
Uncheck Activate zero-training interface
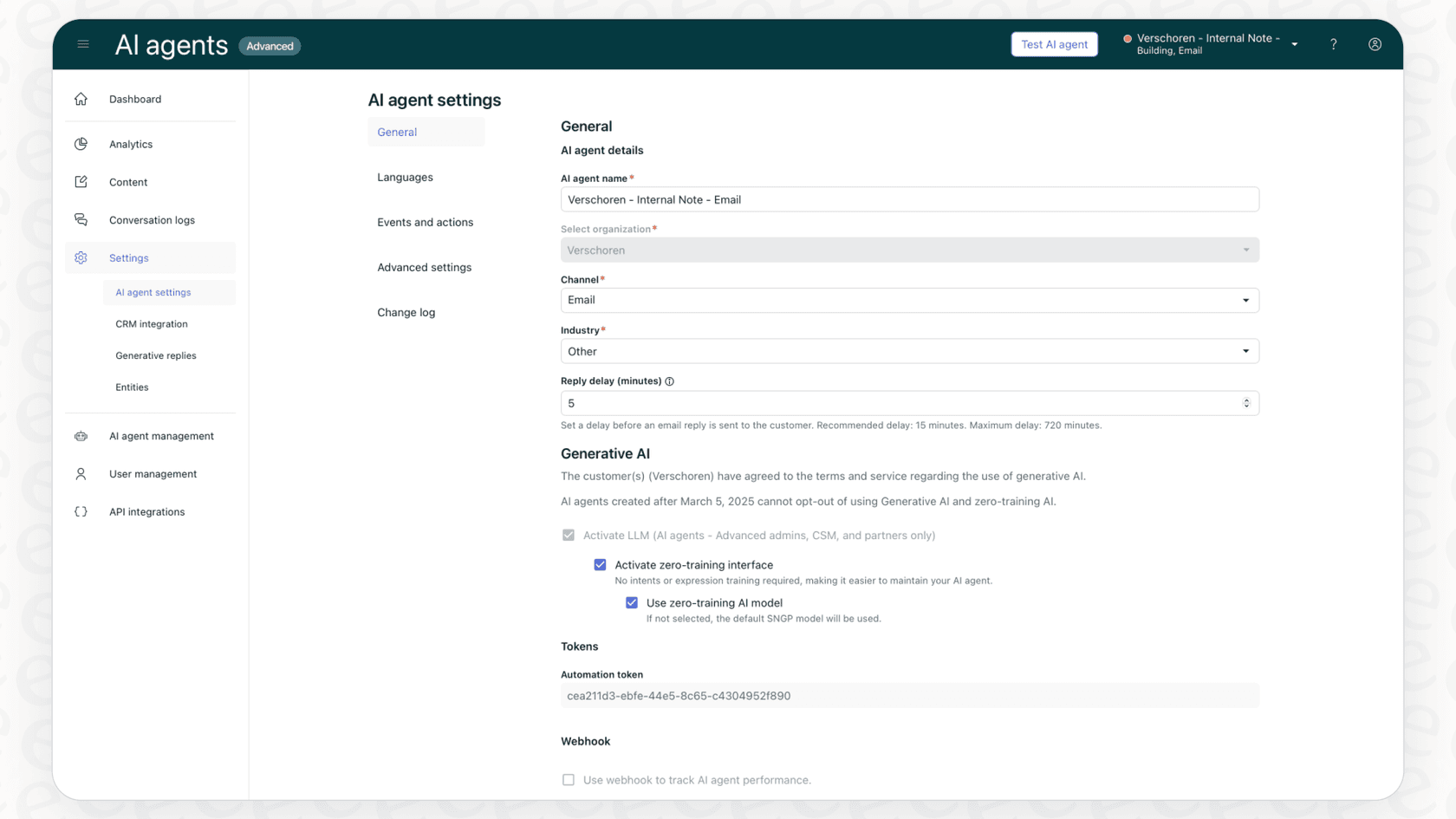tap(600, 564)
